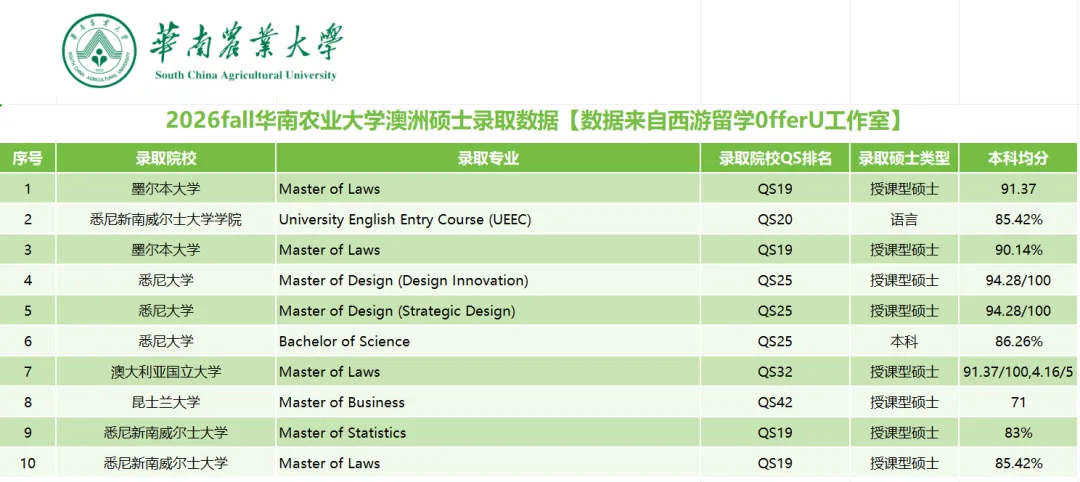Select the 录取院校QS排名 column header

[x=776, y=158]
